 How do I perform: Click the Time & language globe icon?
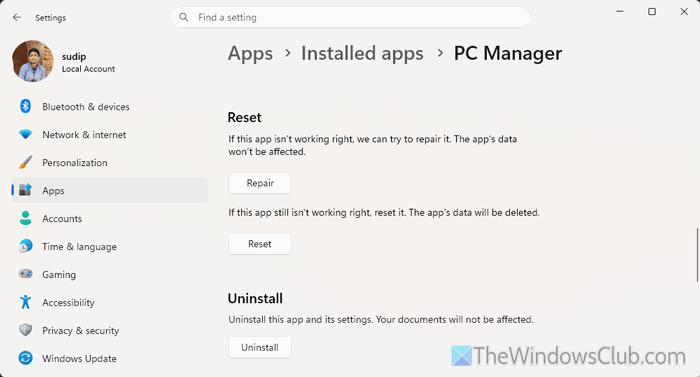pyautogui.click(x=25, y=247)
